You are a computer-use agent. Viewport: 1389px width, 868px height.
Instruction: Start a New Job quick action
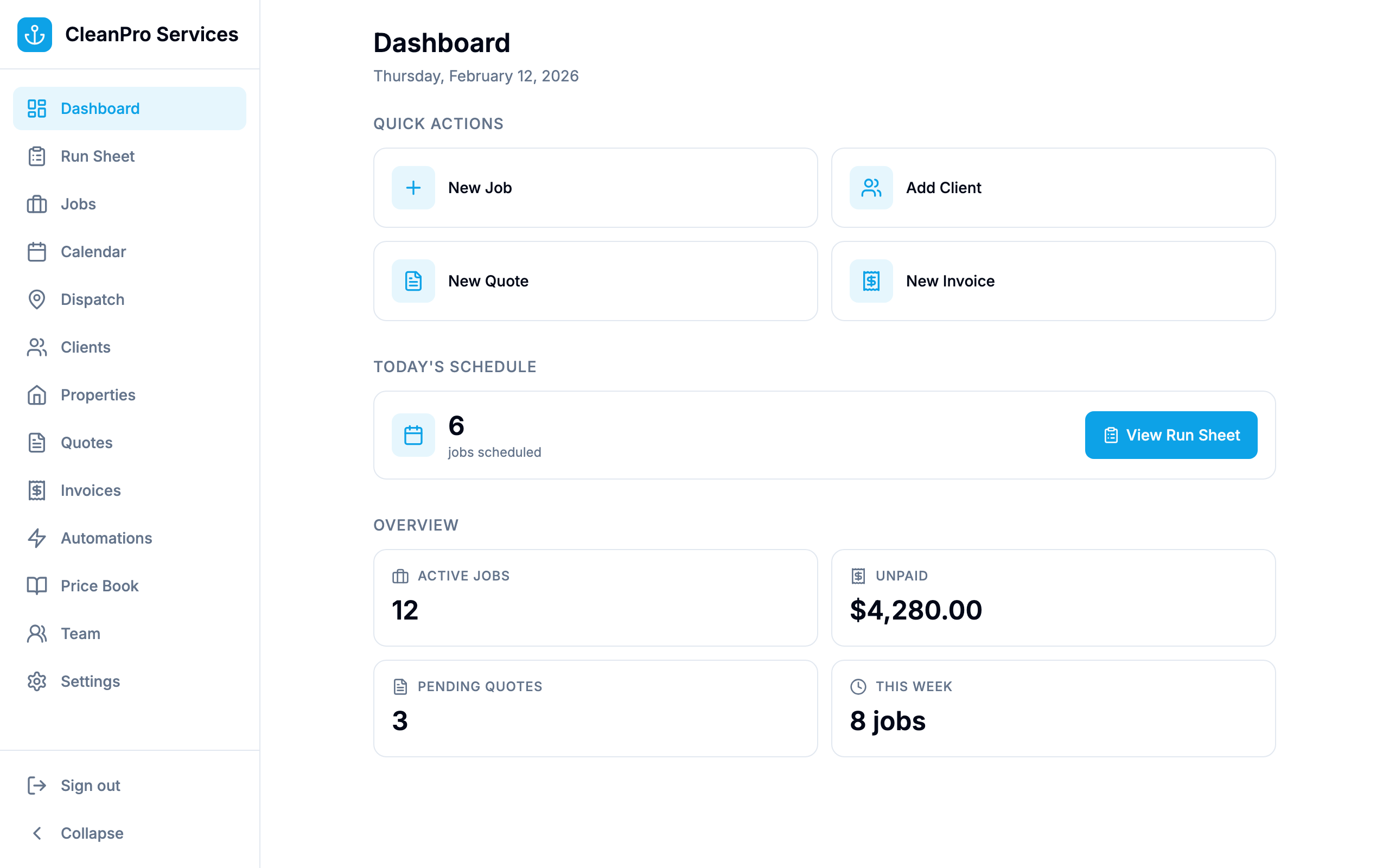[x=595, y=188]
